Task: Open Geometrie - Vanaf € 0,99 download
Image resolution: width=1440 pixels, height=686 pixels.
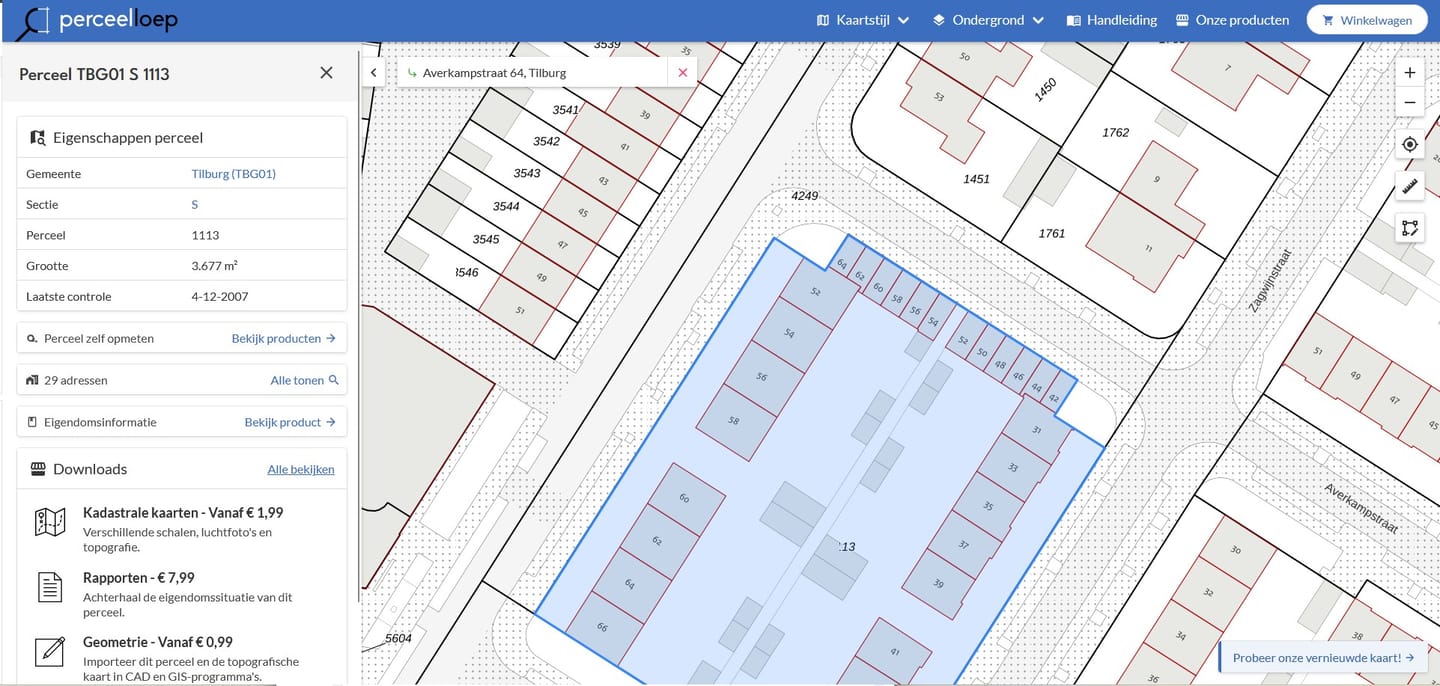Action: point(158,642)
